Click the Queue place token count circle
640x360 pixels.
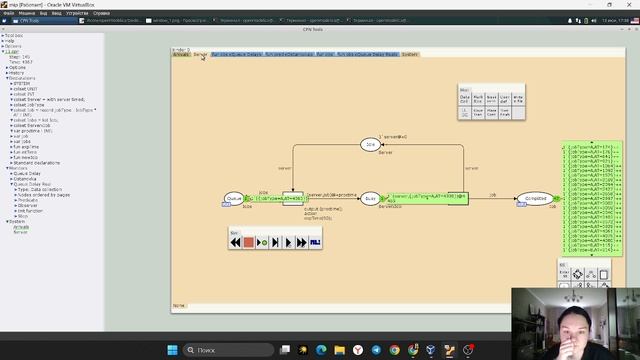247,198
